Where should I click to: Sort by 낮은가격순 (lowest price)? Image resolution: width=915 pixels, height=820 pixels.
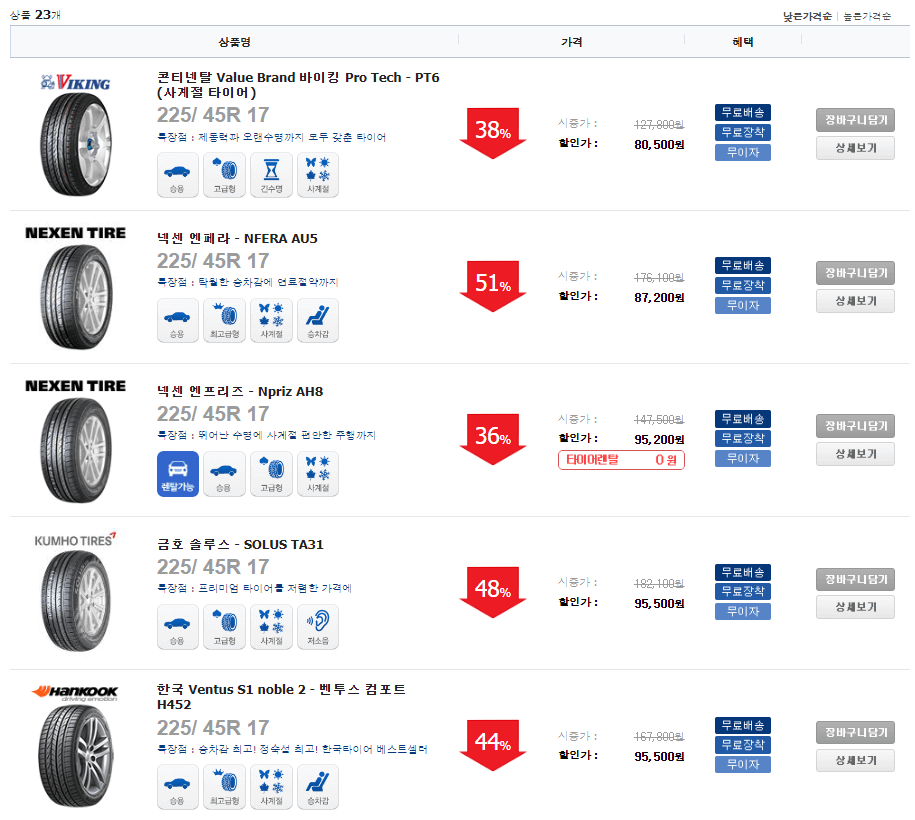coord(806,16)
